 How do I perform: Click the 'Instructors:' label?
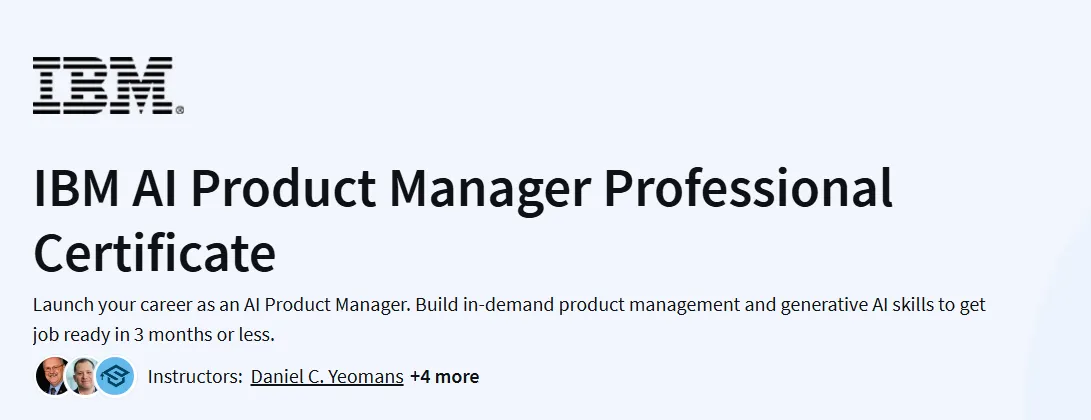pos(195,377)
